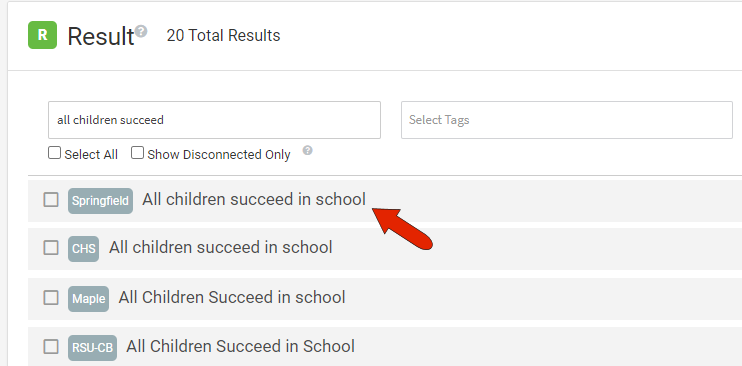Click the search field containing all children succeed
The width and height of the screenshot is (742, 366).
pyautogui.click(x=214, y=120)
